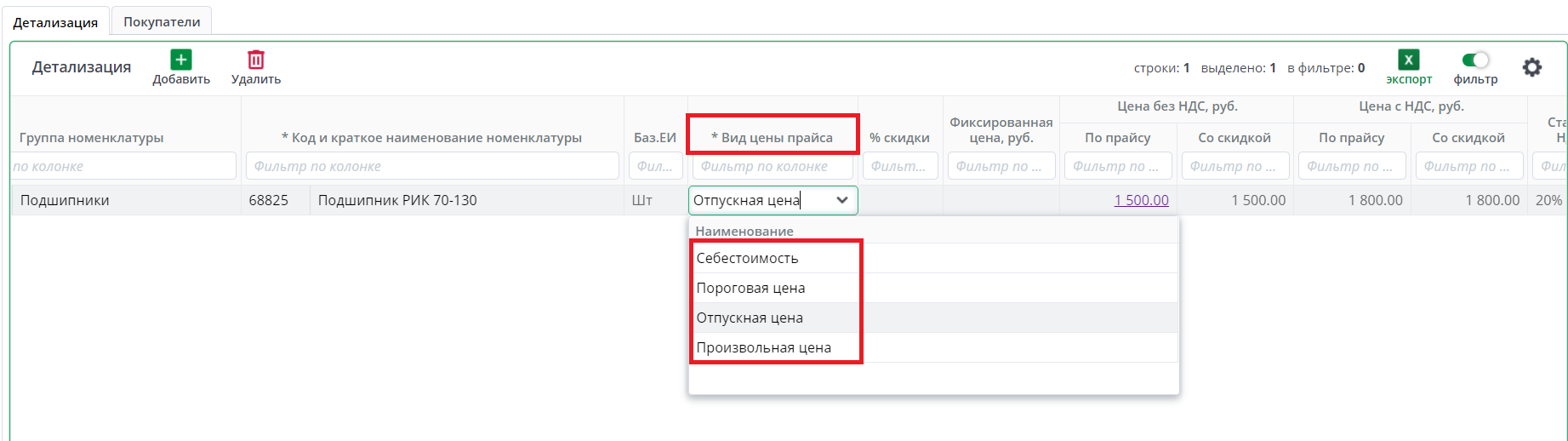Click filter field under Код и краткое наименование
1568x441 pixels.
point(432,166)
